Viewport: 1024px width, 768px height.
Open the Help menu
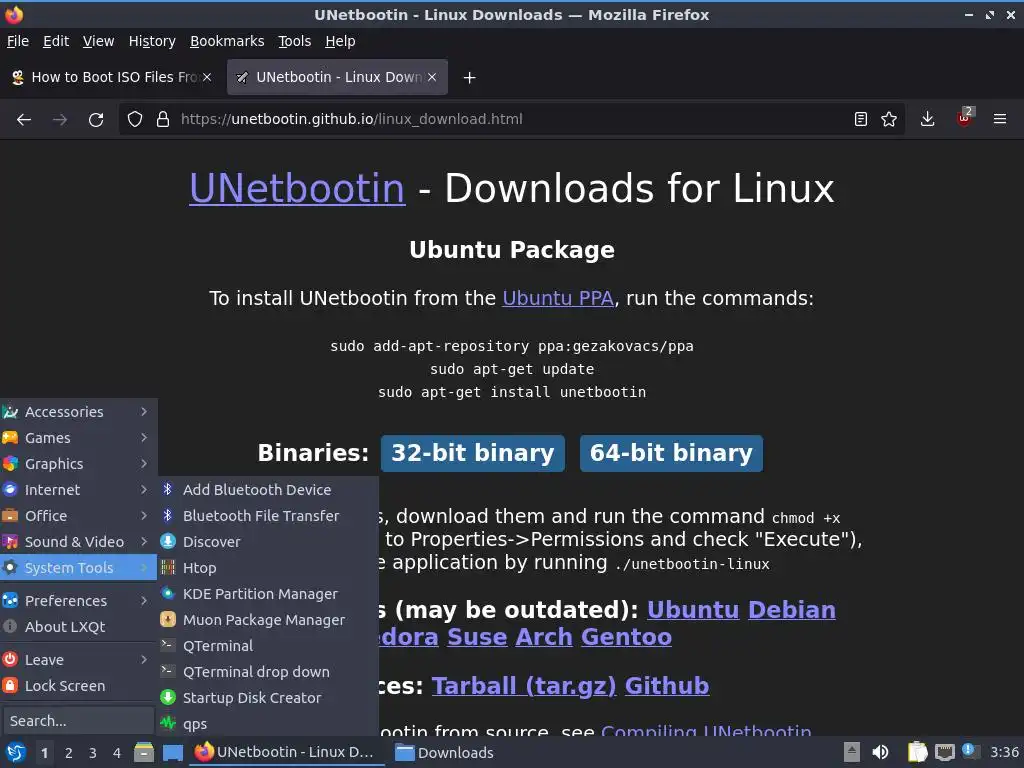click(340, 41)
